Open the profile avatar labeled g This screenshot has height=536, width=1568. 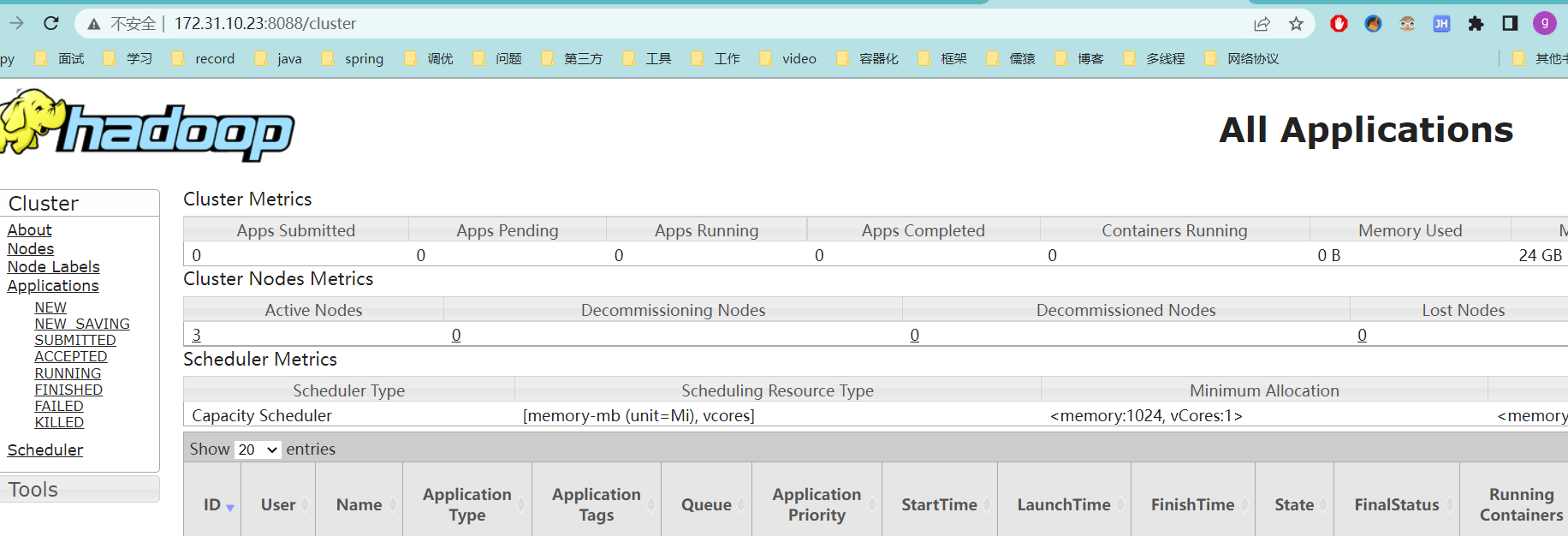[x=1545, y=23]
